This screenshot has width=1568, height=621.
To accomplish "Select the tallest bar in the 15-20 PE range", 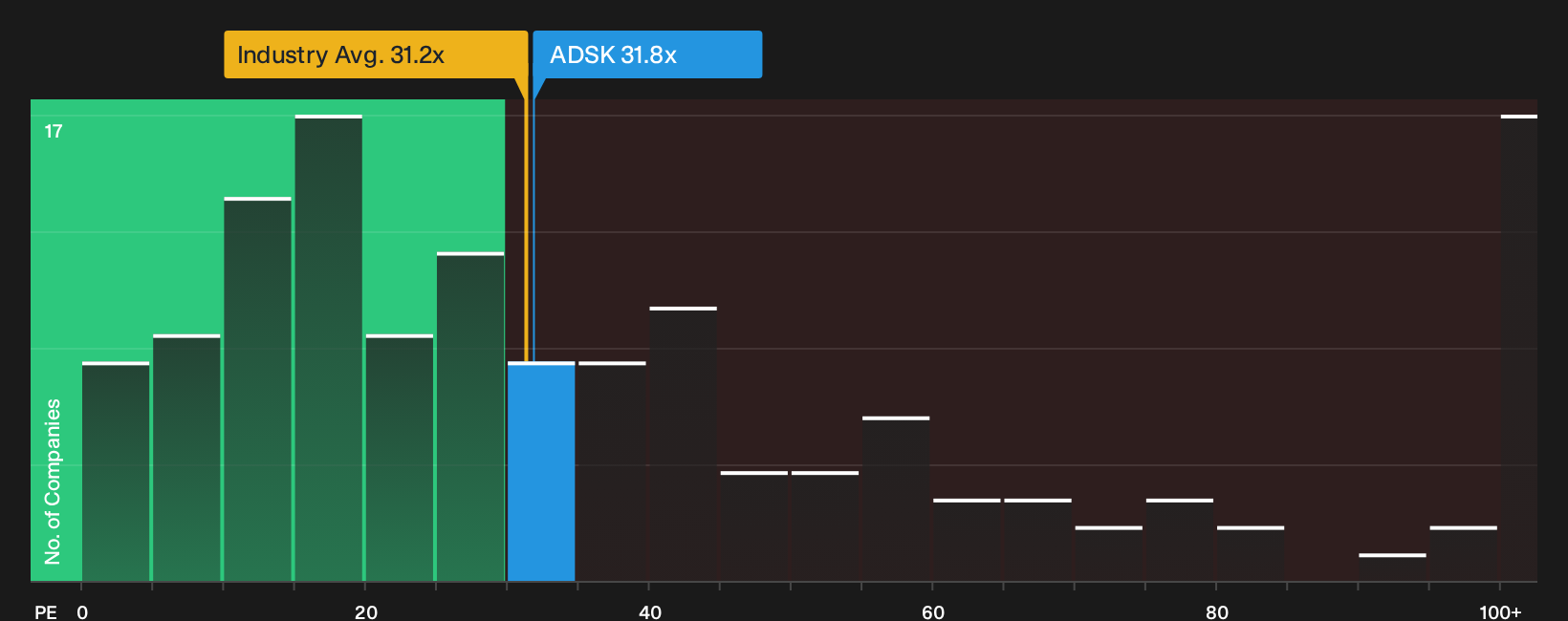I will pos(329,349).
